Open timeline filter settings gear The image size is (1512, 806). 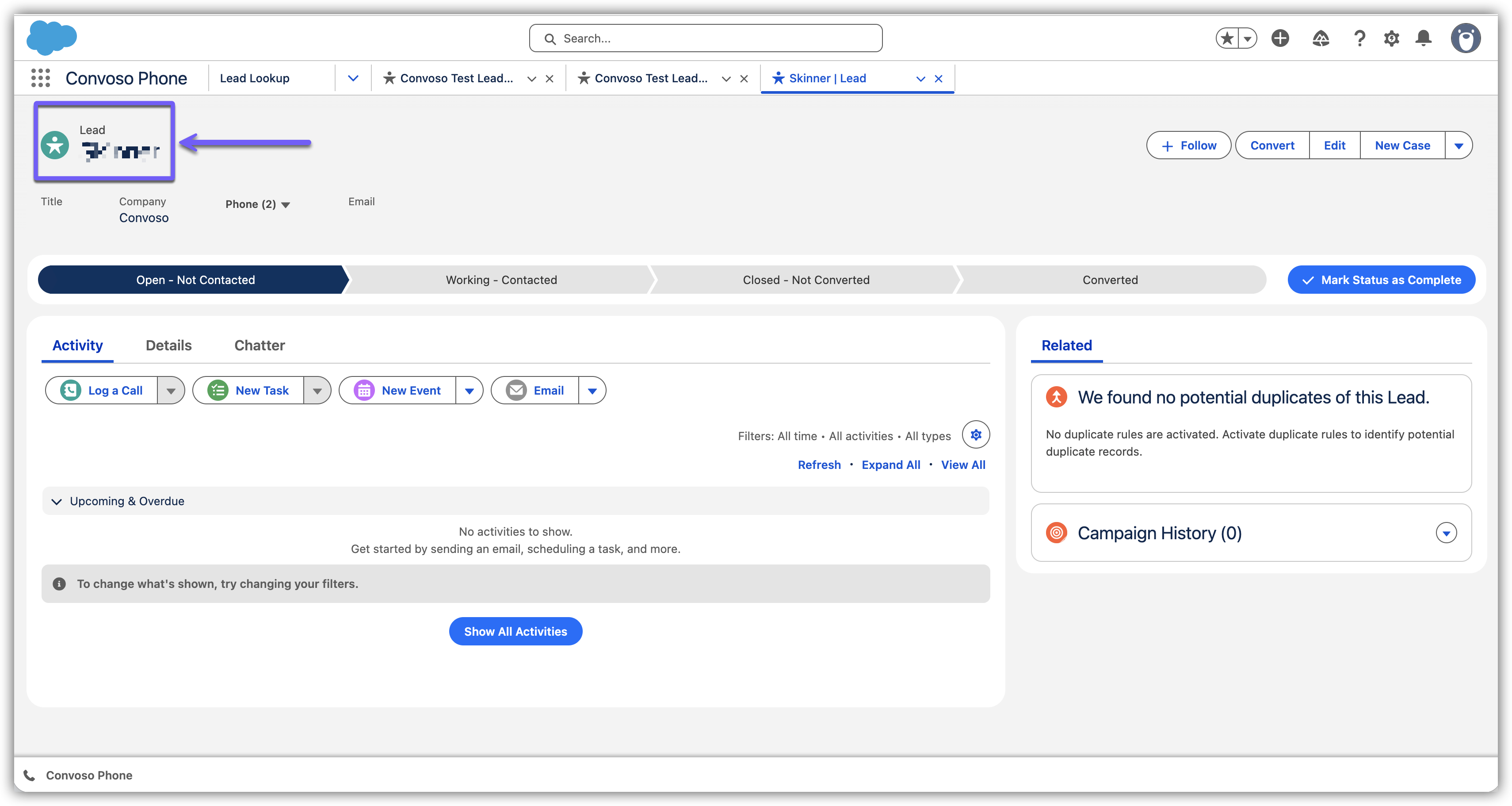976,435
